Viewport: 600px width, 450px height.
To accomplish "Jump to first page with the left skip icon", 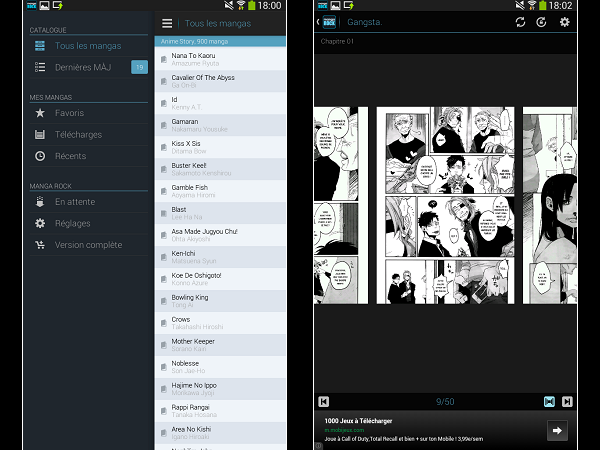I will click(324, 401).
